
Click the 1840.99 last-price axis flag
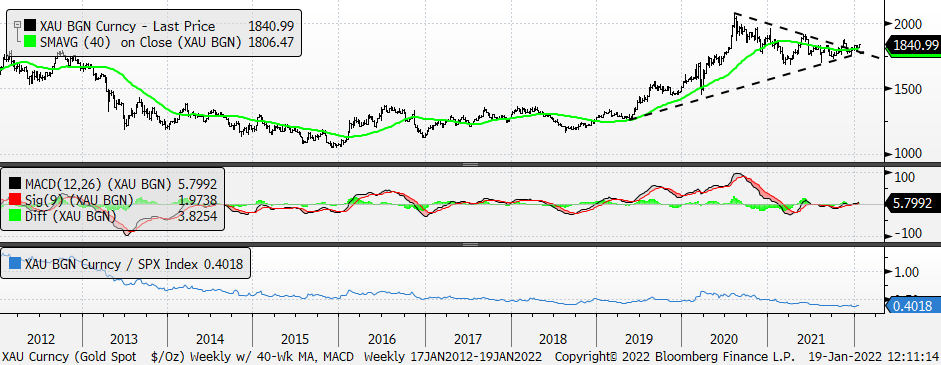[x=914, y=46]
